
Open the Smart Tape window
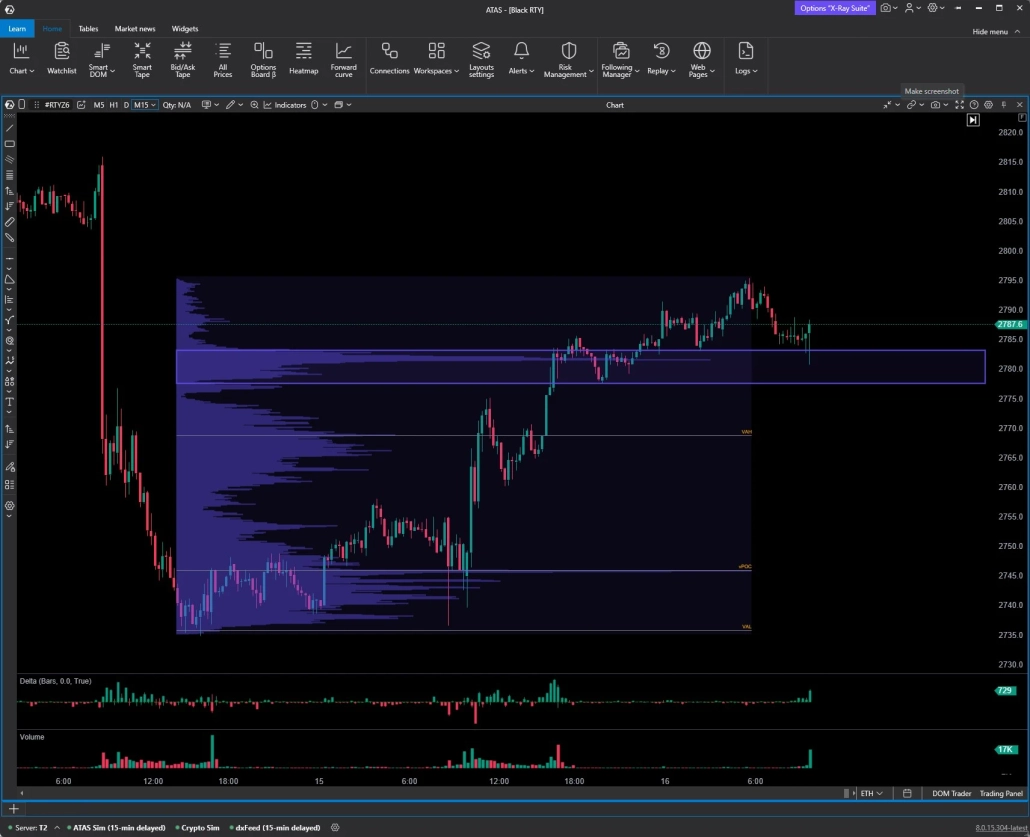click(x=142, y=59)
